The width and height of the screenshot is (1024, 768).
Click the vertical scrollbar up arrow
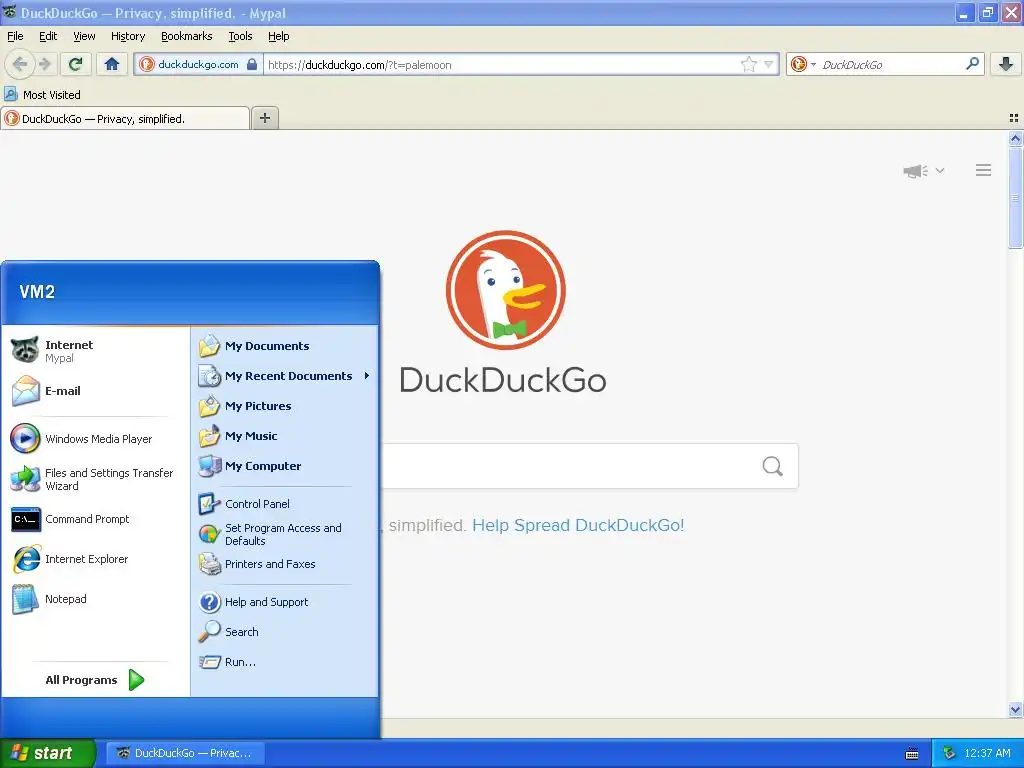1015,138
